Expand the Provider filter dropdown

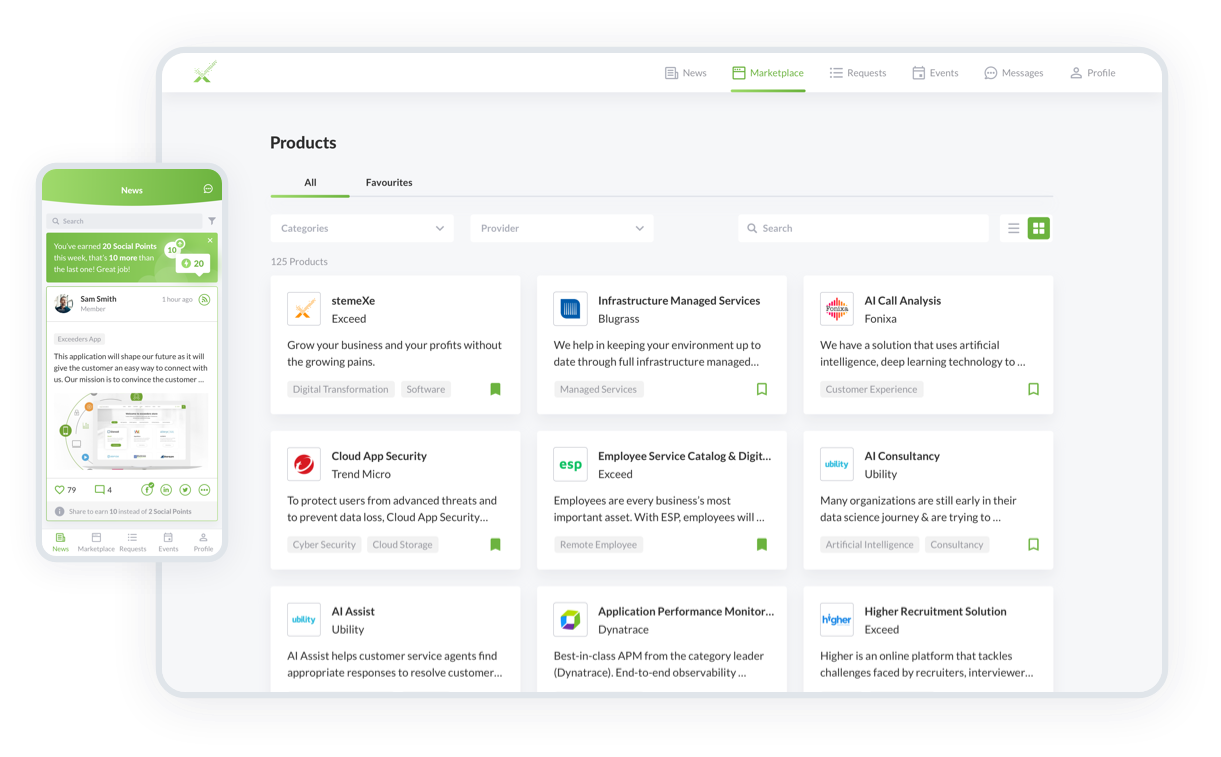pos(561,228)
